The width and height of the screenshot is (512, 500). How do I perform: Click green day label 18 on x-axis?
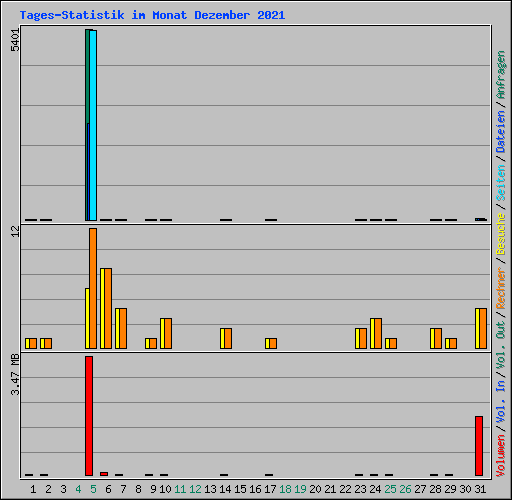(285, 489)
